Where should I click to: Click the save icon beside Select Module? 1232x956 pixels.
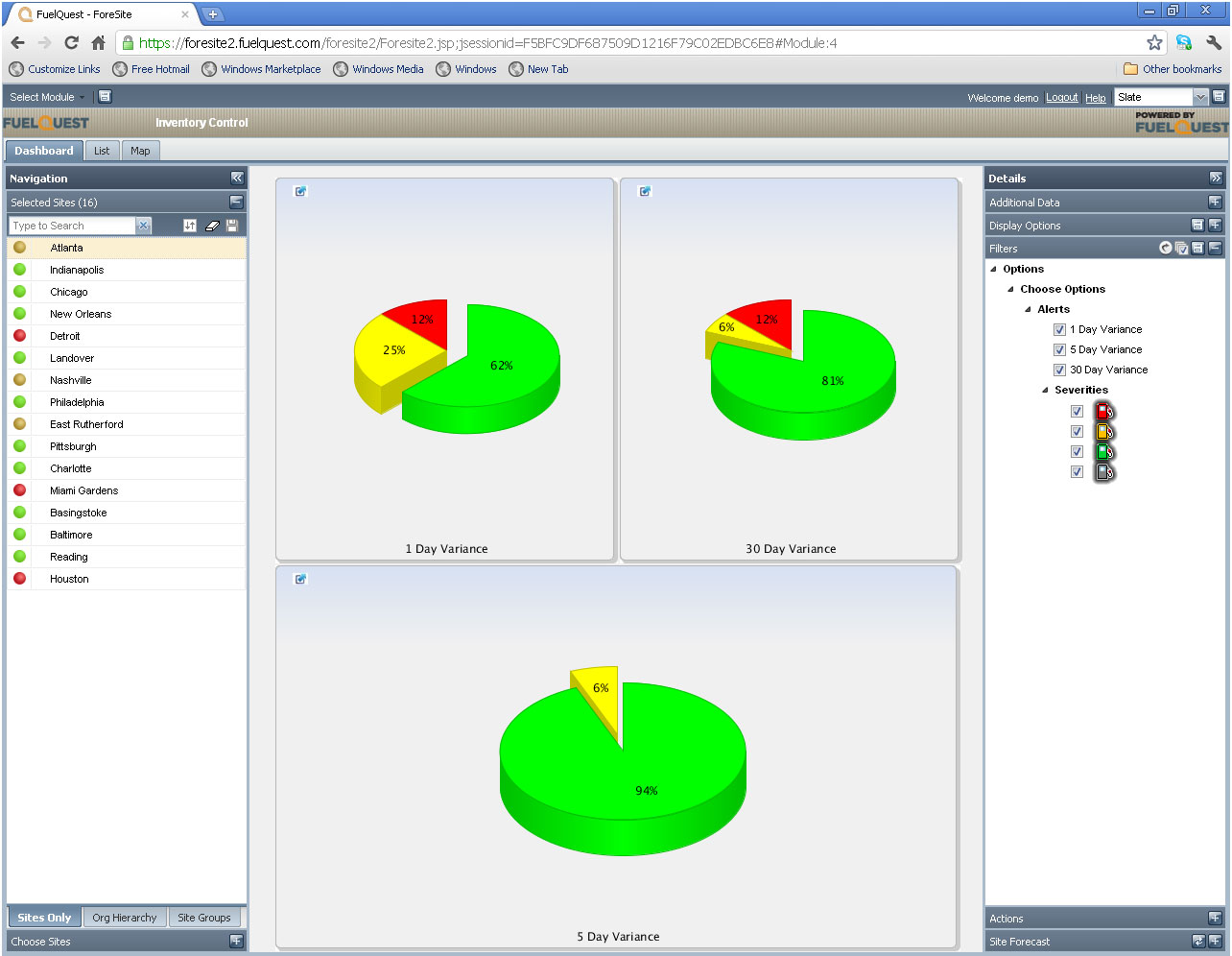click(105, 97)
